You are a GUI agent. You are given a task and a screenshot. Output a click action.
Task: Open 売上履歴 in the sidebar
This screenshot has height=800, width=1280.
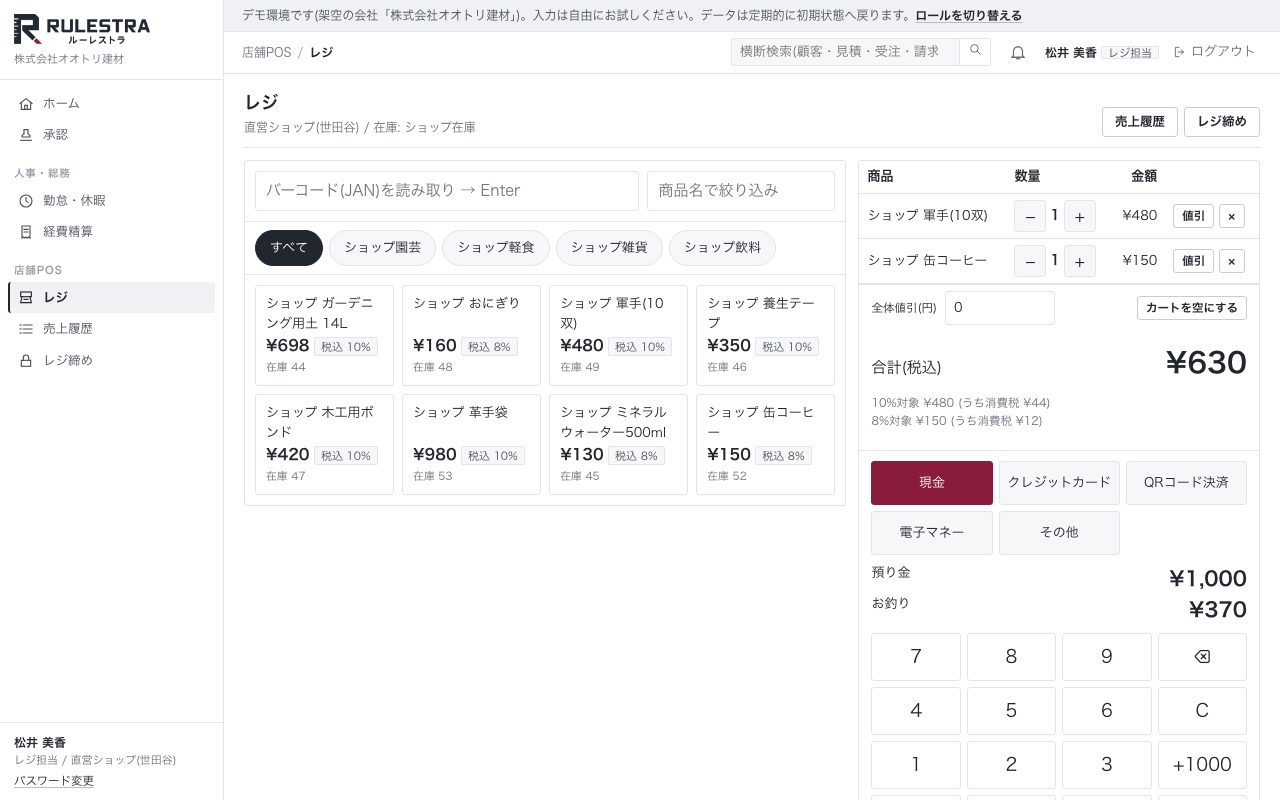tap(111, 328)
